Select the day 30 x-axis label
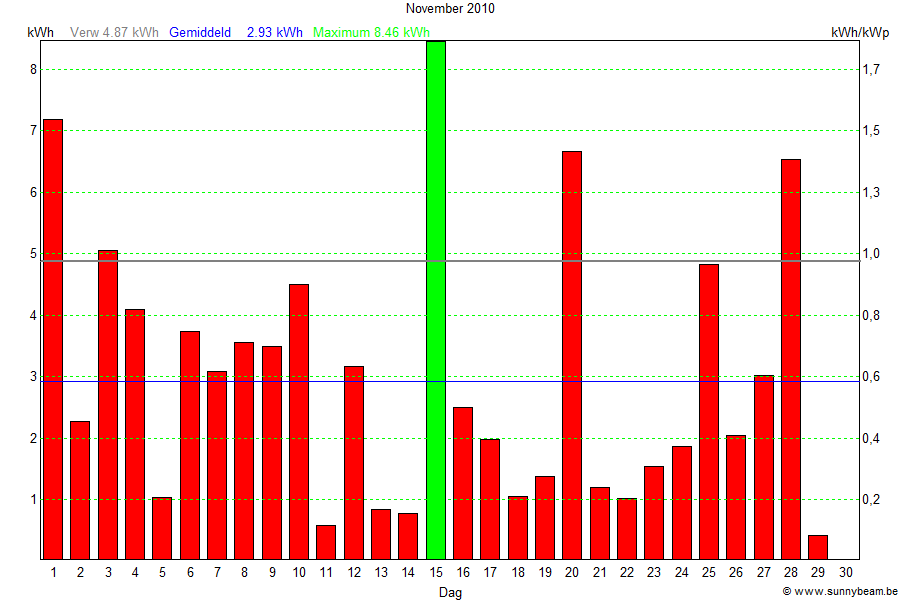Viewport: 900px width, 600px height. coord(845,573)
